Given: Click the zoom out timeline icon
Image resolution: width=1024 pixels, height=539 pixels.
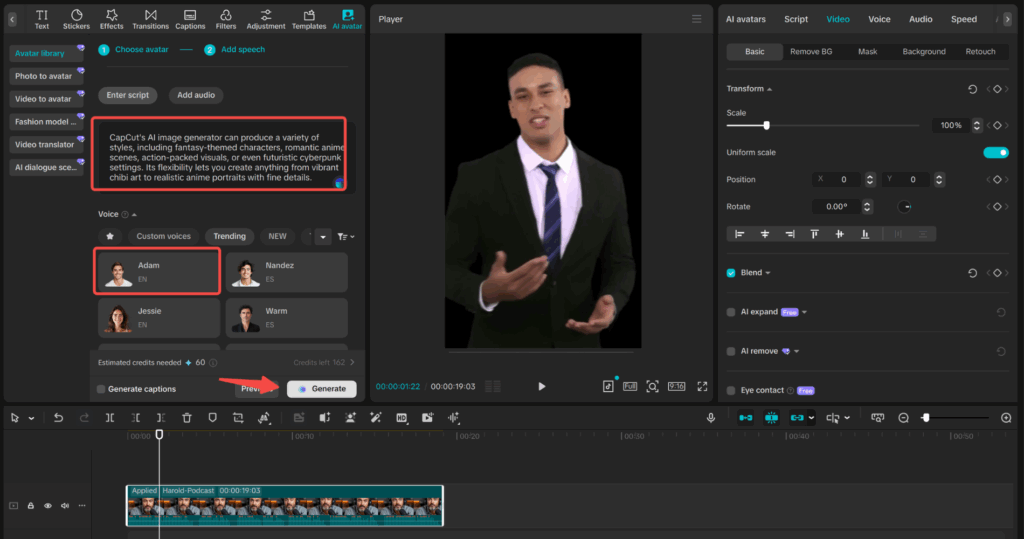Looking at the screenshot, I should [x=904, y=417].
